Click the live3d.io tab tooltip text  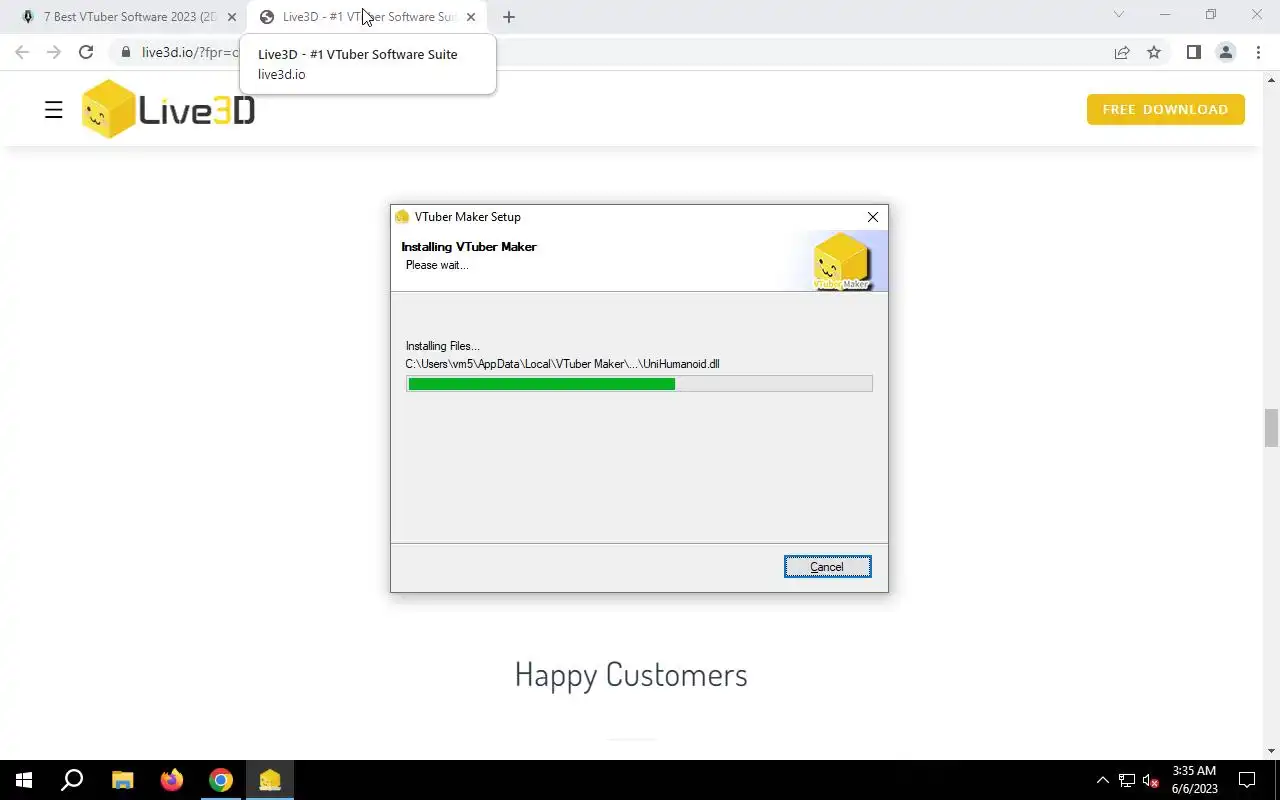pos(282,74)
